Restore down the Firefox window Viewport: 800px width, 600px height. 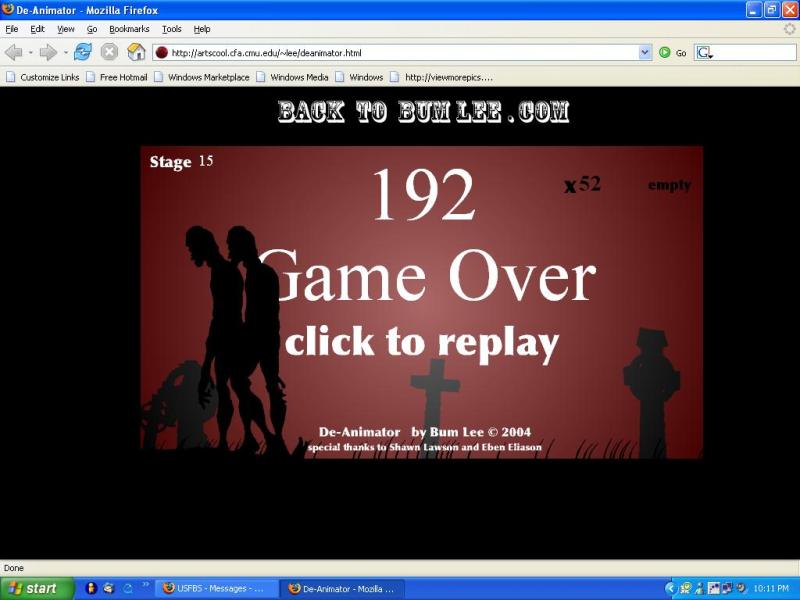tap(771, 10)
